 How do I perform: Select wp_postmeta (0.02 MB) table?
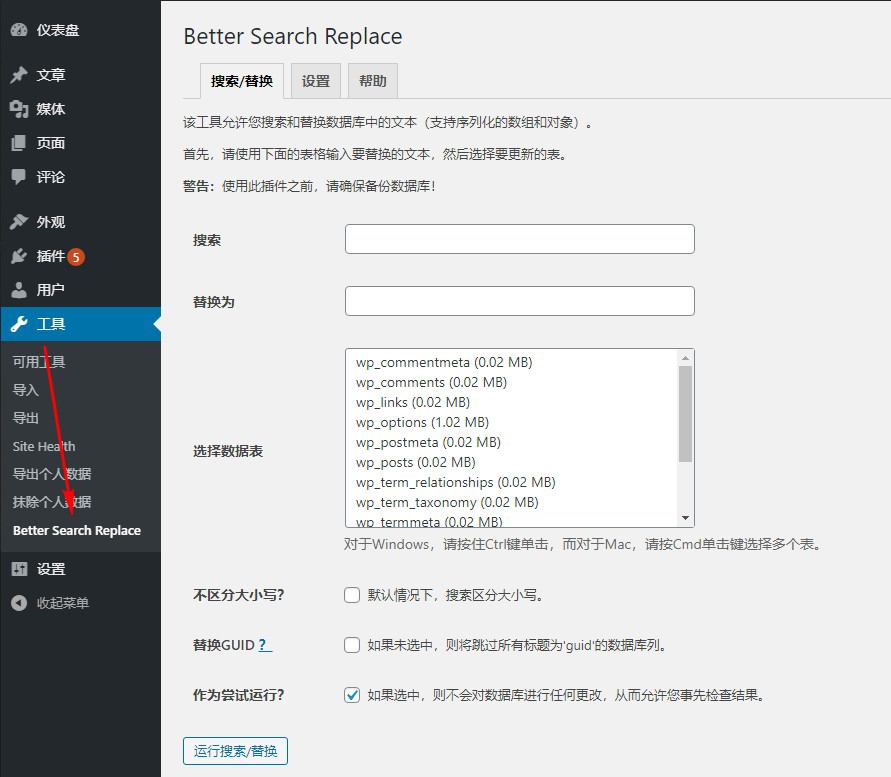(428, 442)
